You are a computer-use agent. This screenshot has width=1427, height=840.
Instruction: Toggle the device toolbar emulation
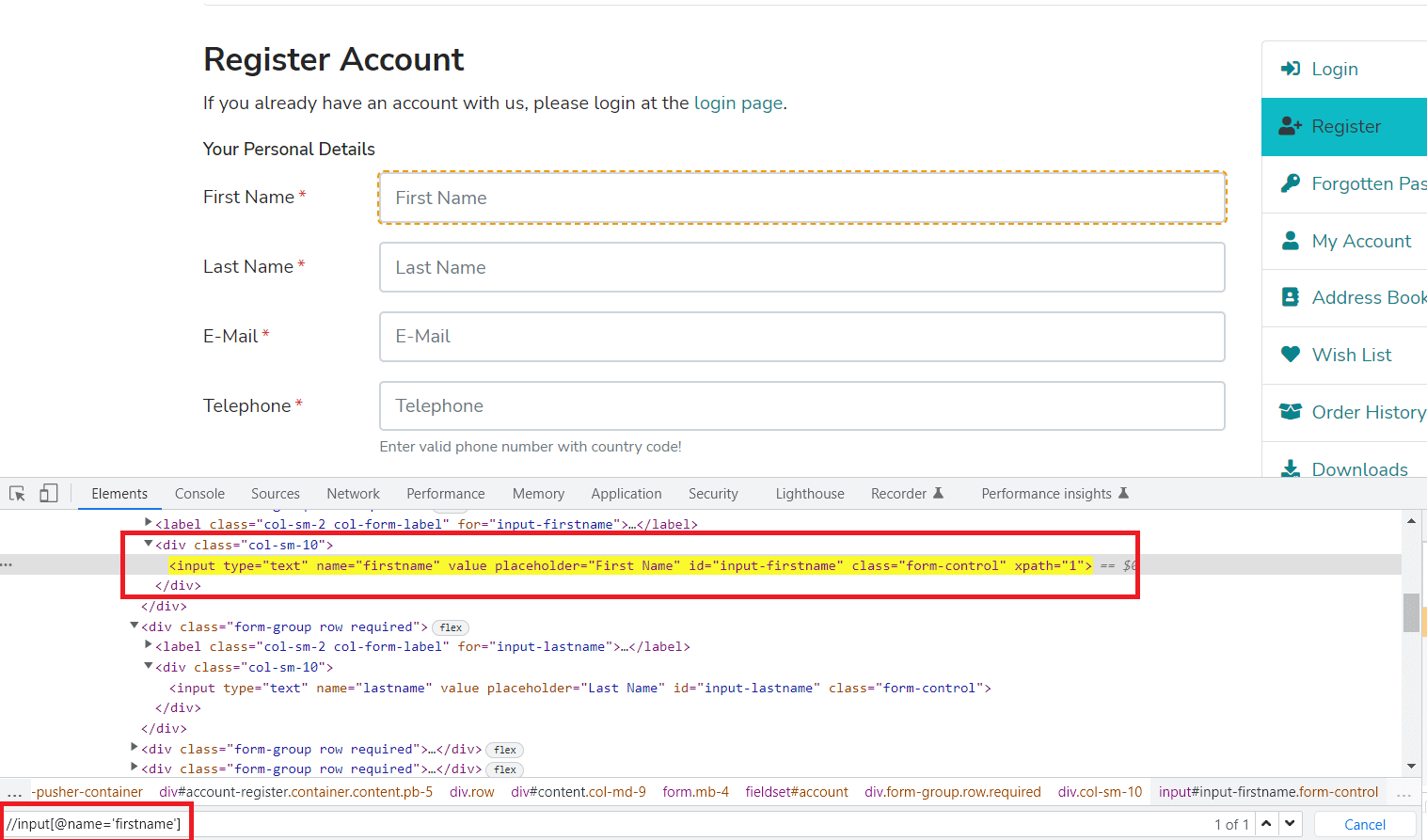[x=49, y=494]
